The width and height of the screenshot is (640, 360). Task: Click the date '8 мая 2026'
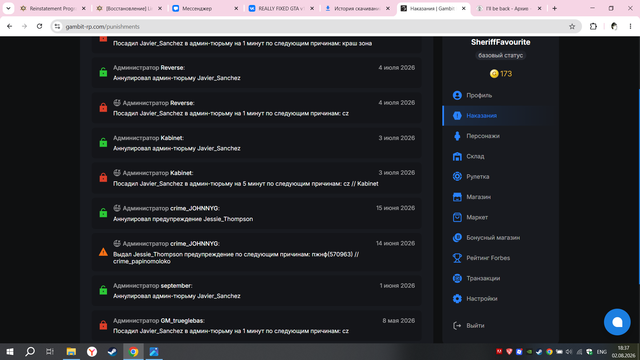point(398,321)
